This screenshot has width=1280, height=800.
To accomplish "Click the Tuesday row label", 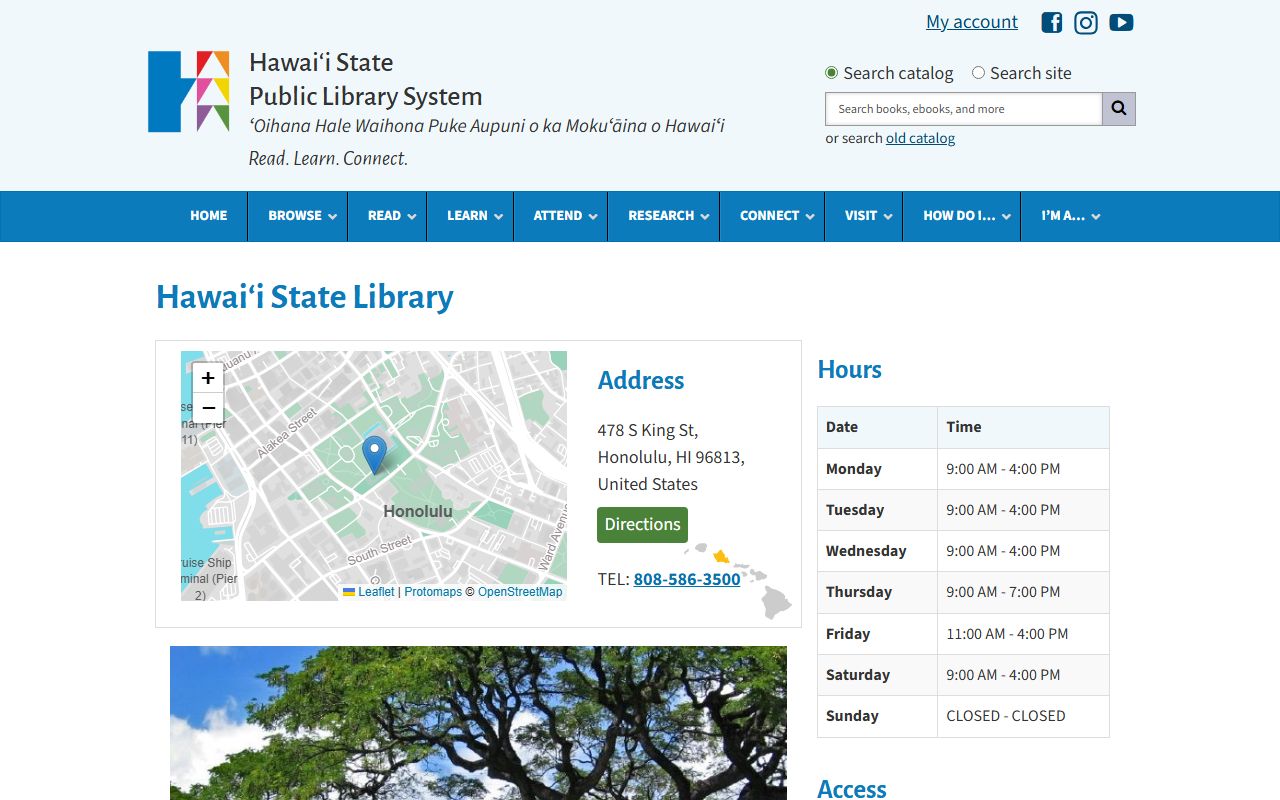I will point(855,510).
